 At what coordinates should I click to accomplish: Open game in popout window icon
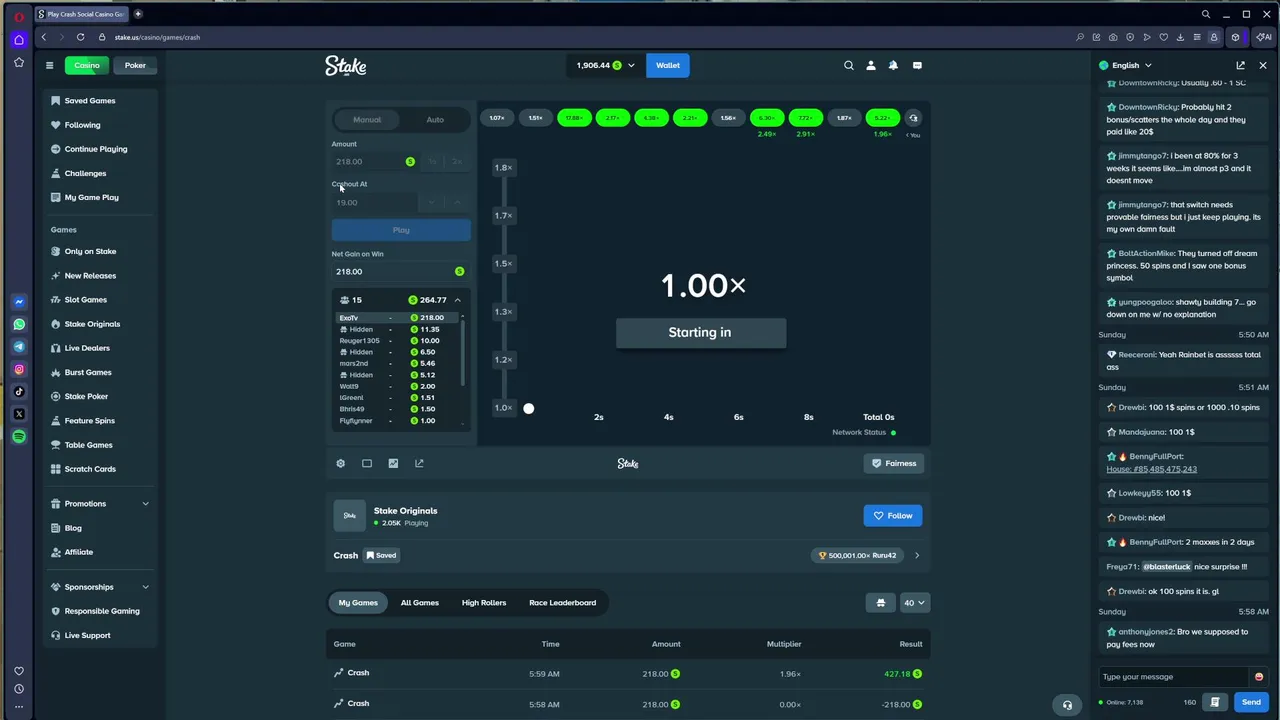pyautogui.click(x=419, y=463)
